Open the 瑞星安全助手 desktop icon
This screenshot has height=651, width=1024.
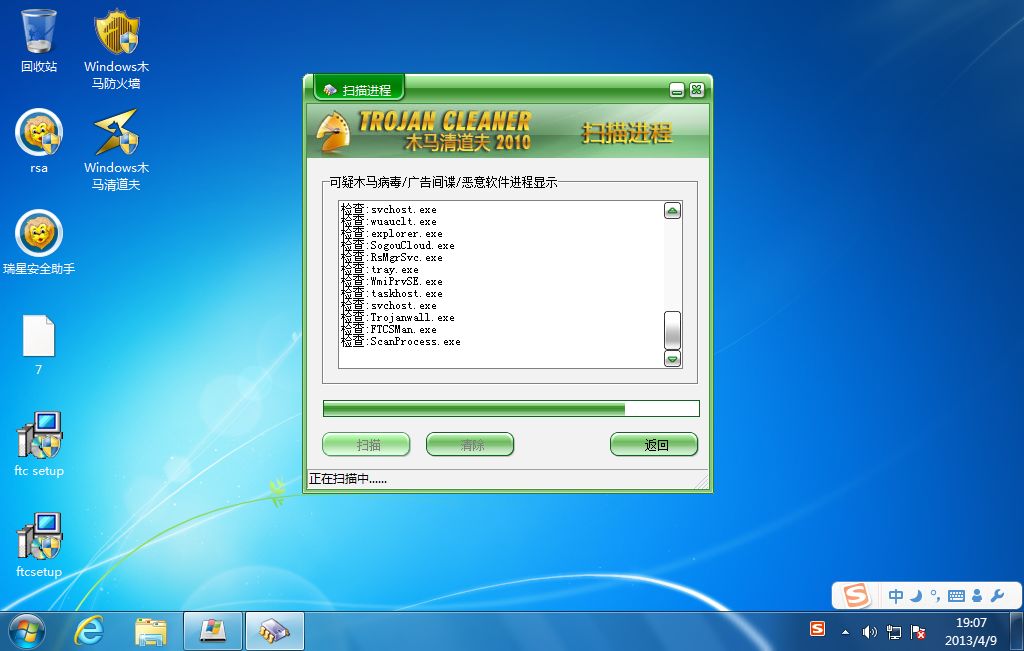(x=39, y=242)
